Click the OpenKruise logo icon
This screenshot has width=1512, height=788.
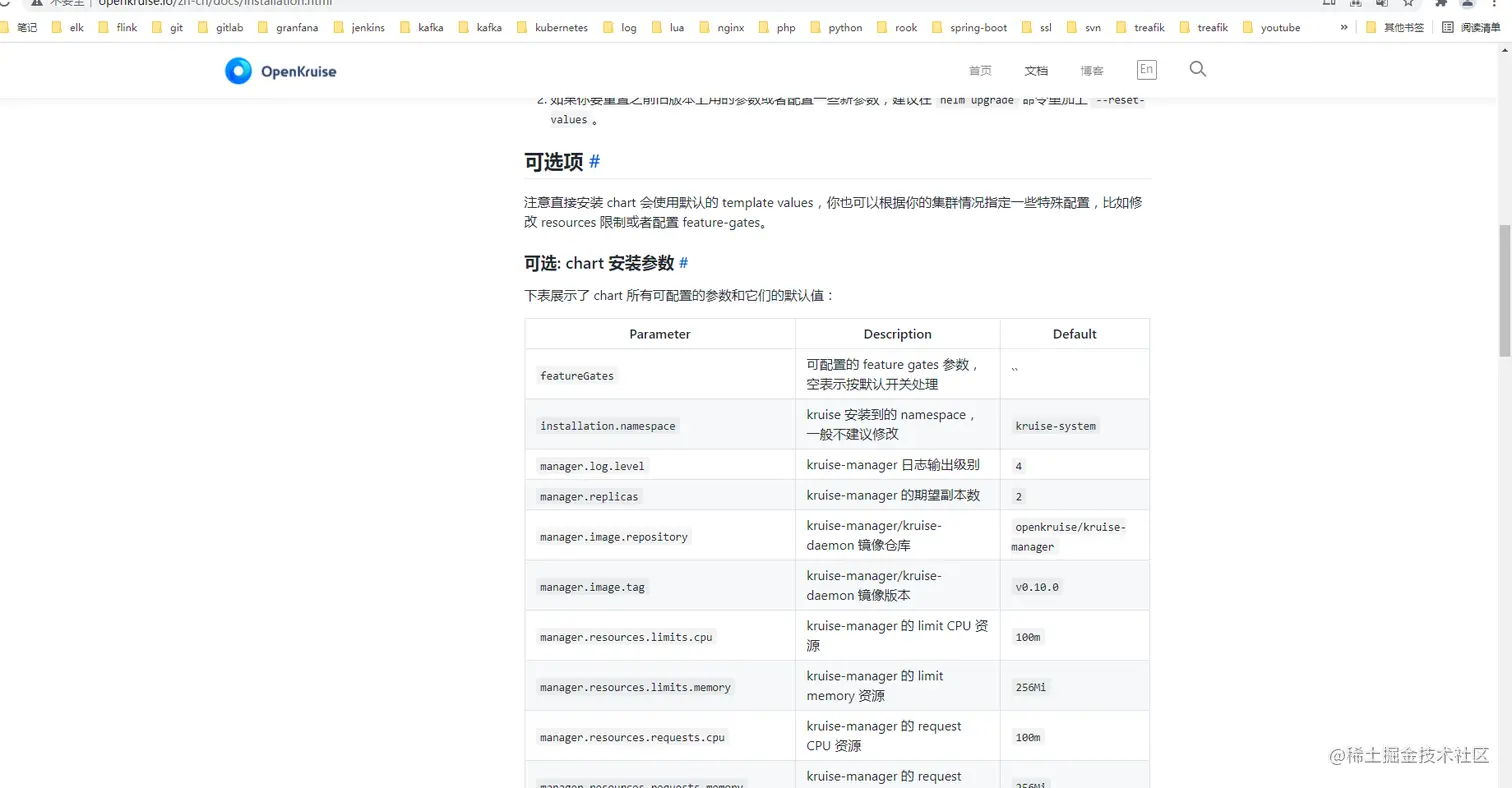(x=238, y=71)
